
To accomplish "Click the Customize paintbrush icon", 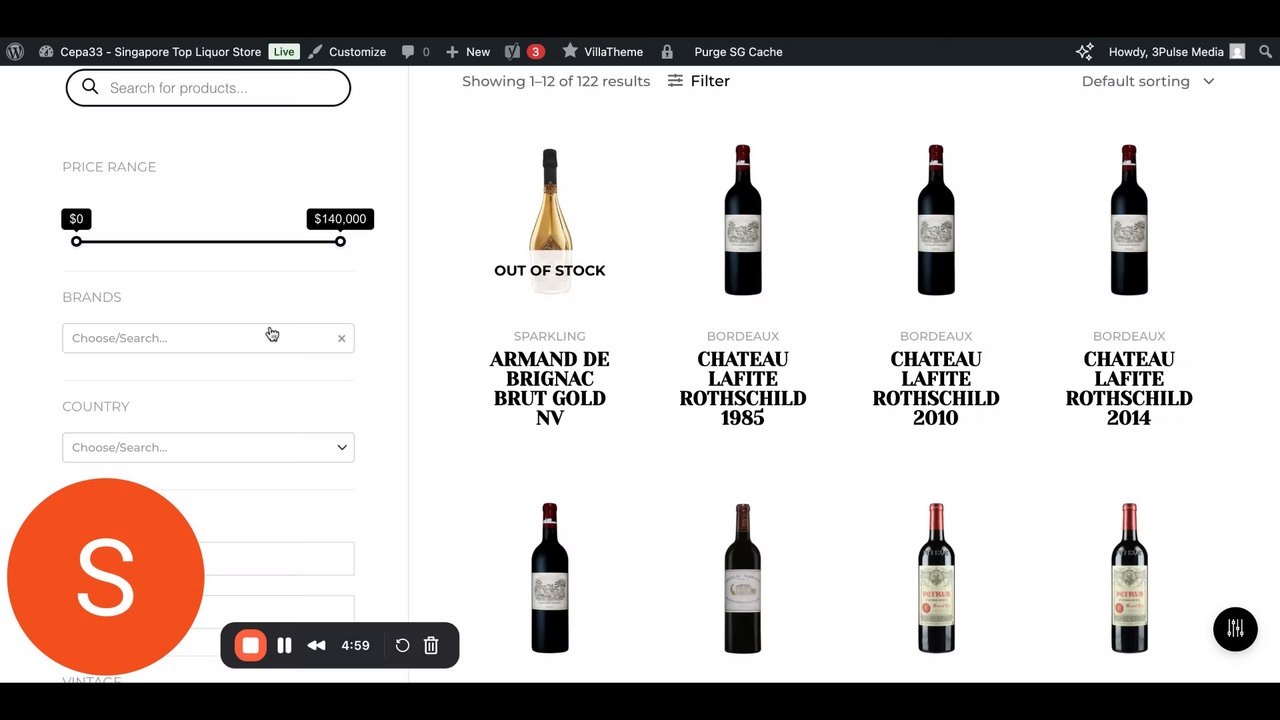I will [315, 52].
